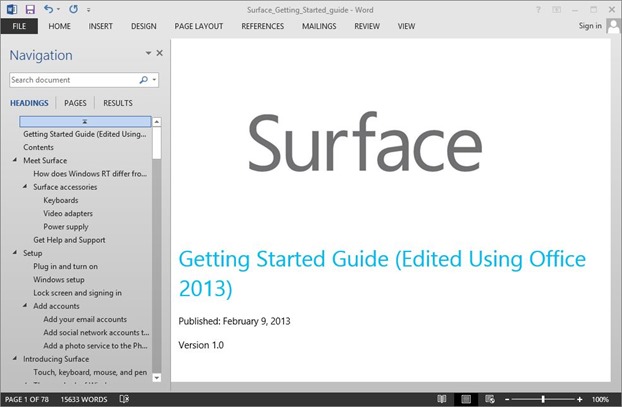
Task: Select the PAGES navigation tab
Action: coord(75,103)
